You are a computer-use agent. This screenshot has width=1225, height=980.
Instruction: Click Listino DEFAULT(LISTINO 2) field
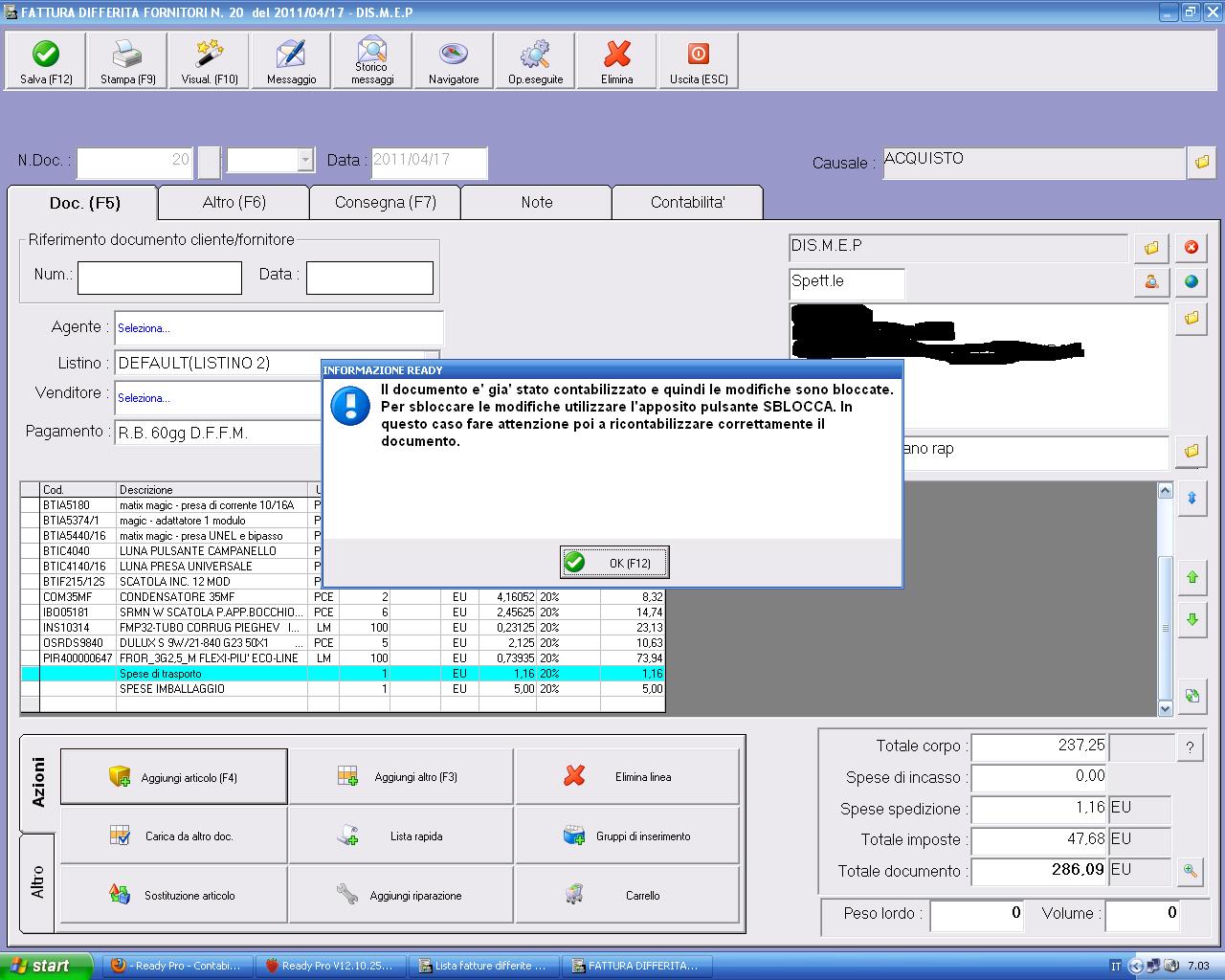(x=218, y=363)
